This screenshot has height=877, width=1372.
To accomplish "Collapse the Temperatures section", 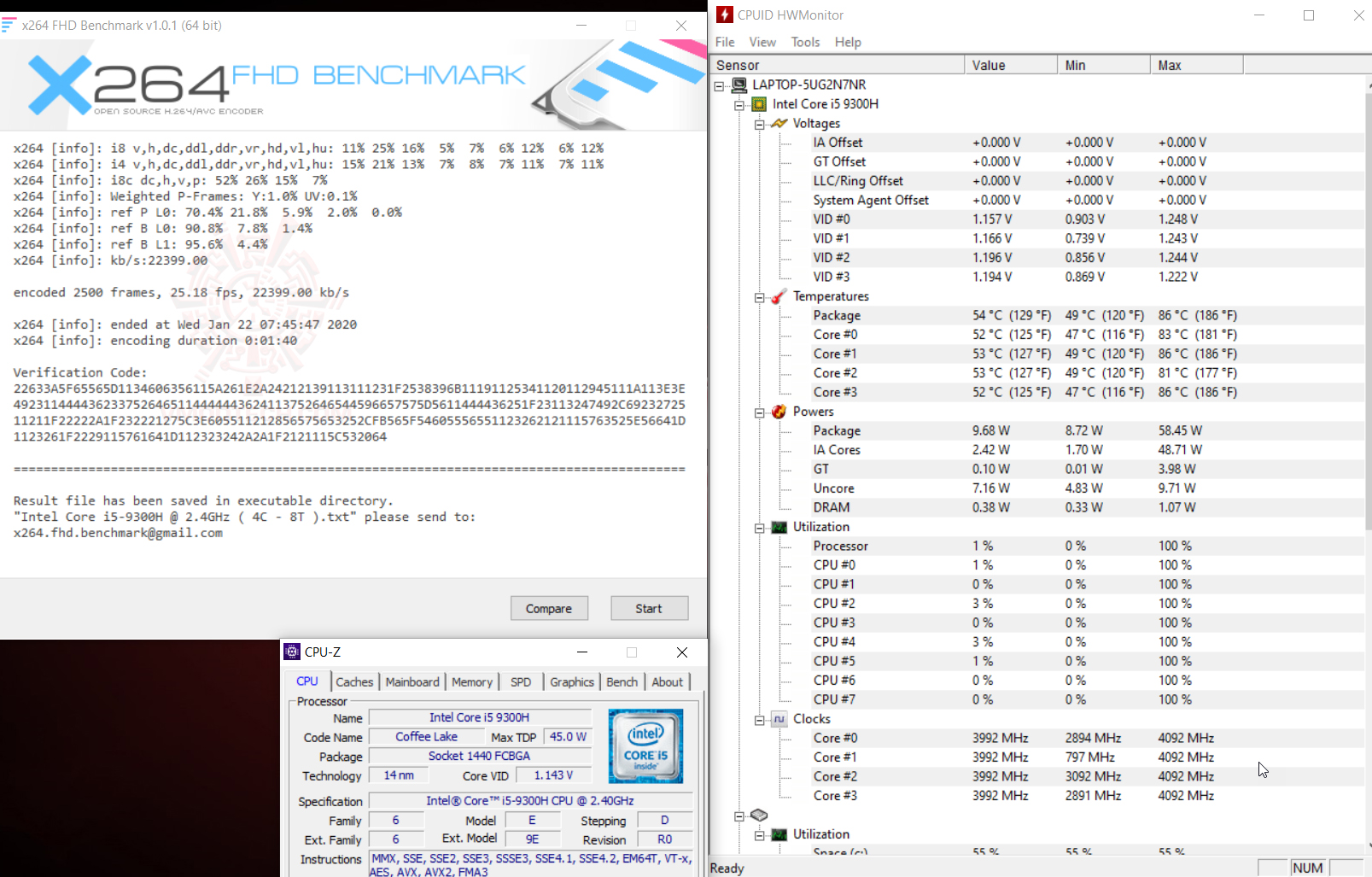I will (x=759, y=297).
